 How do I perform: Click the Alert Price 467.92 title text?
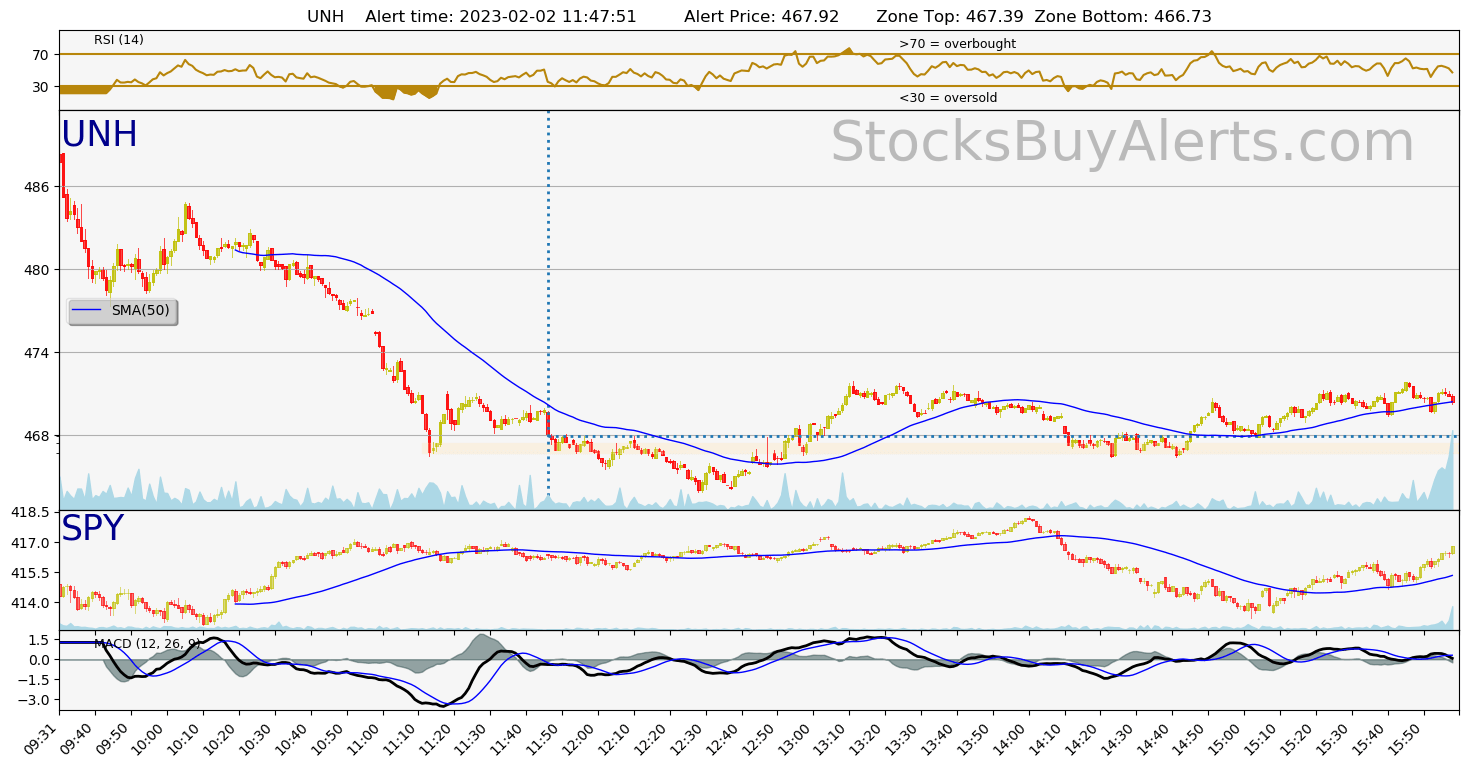[761, 17]
